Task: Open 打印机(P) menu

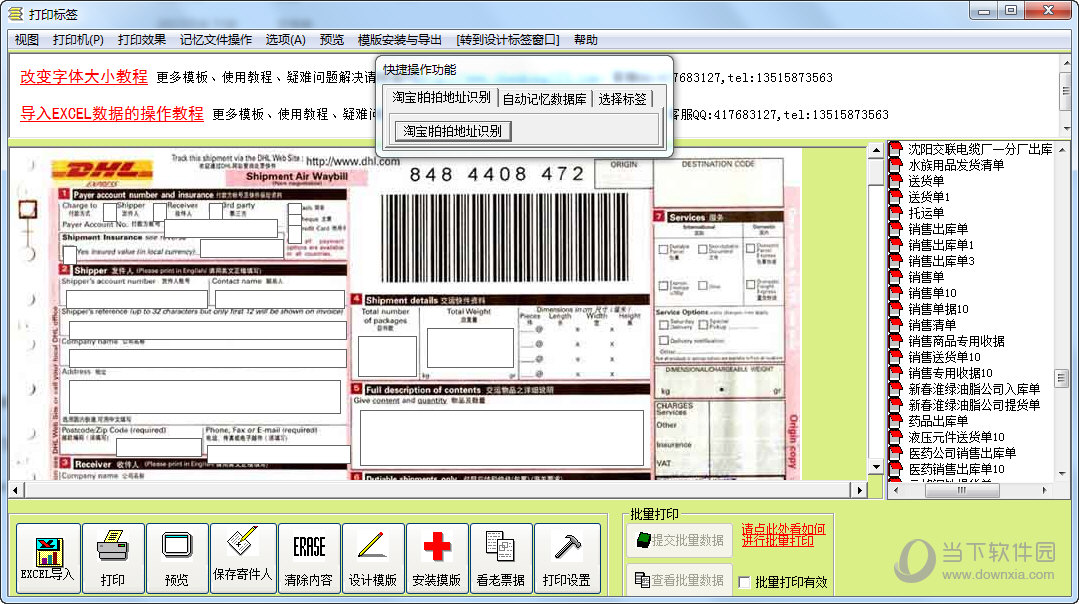Action: coord(78,40)
